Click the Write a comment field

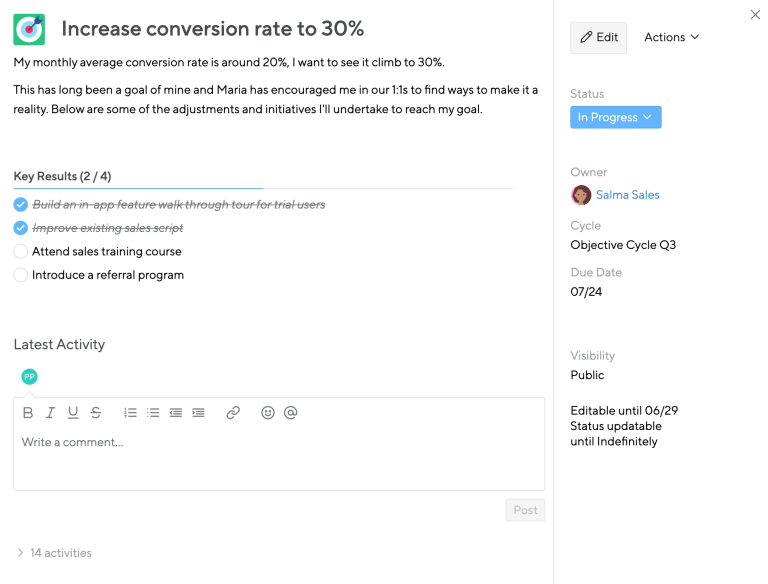279,456
